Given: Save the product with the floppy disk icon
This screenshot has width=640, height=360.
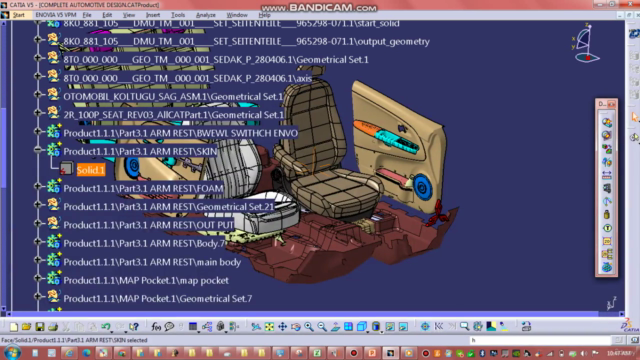Looking at the screenshot, I should [40, 327].
